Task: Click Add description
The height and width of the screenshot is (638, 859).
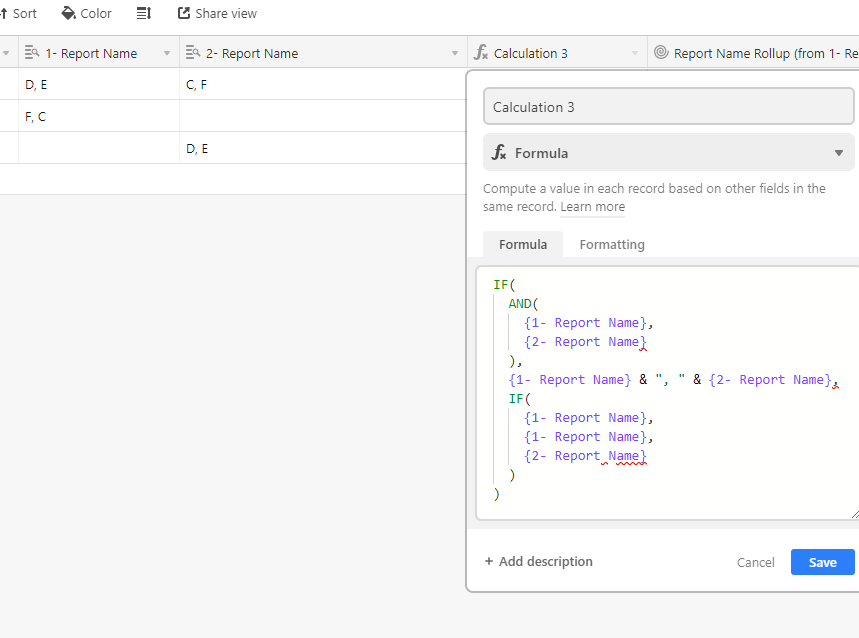Action: pos(539,561)
